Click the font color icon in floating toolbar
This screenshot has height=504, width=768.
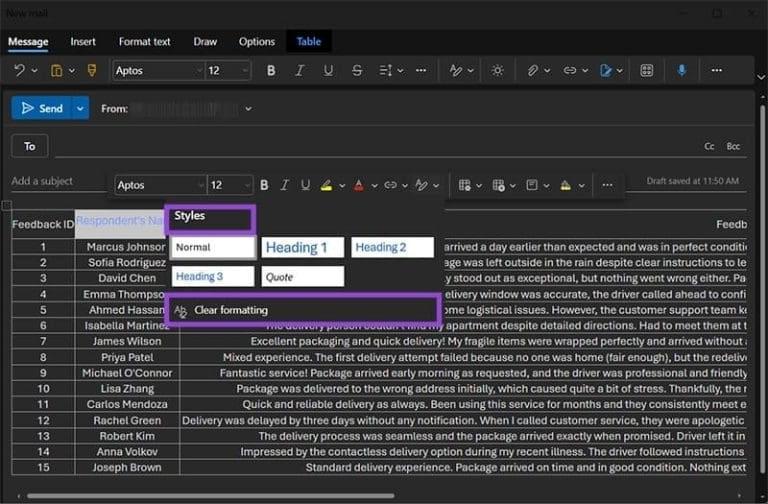coord(358,185)
